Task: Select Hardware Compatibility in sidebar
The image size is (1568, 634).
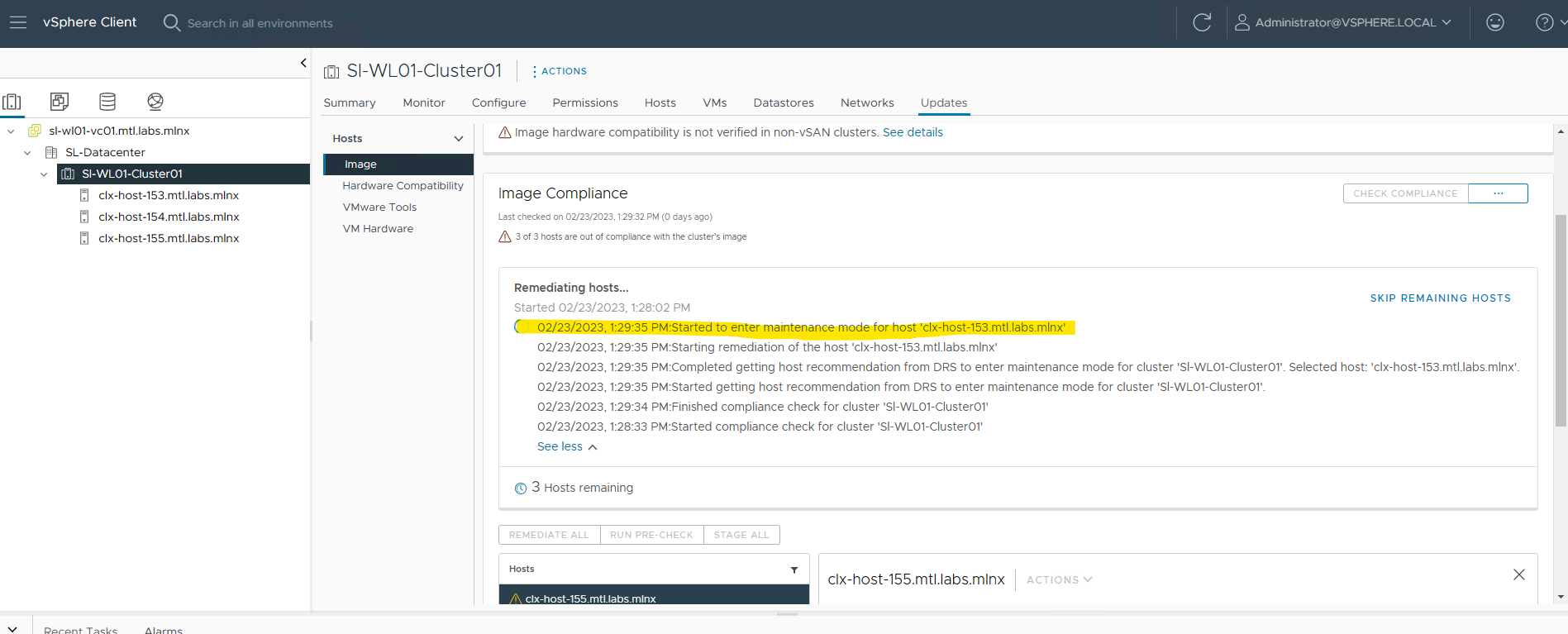Action: tap(403, 186)
